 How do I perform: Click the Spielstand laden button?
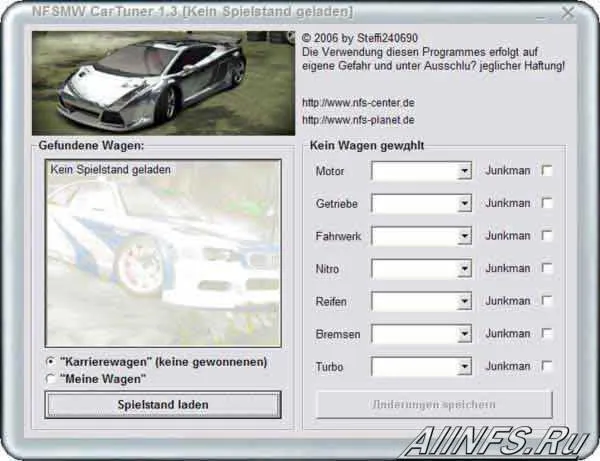tap(163, 404)
